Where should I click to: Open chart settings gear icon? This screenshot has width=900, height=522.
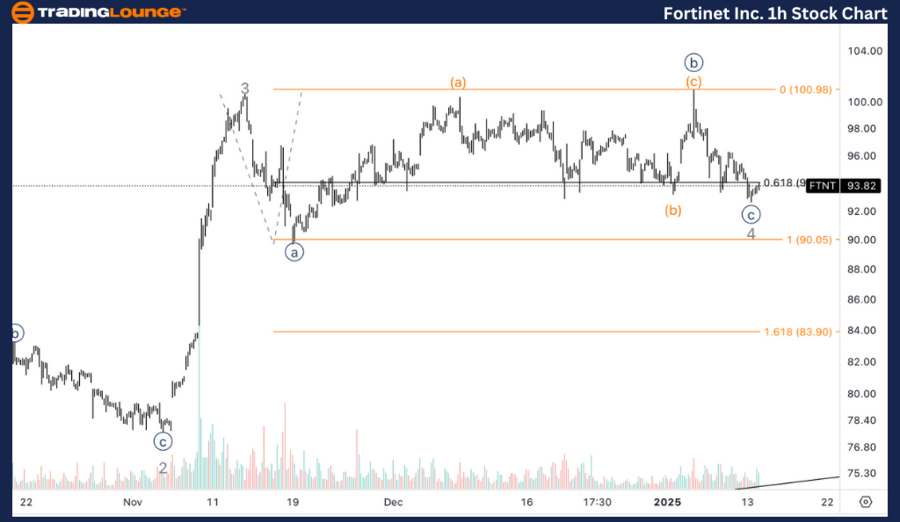click(866, 502)
